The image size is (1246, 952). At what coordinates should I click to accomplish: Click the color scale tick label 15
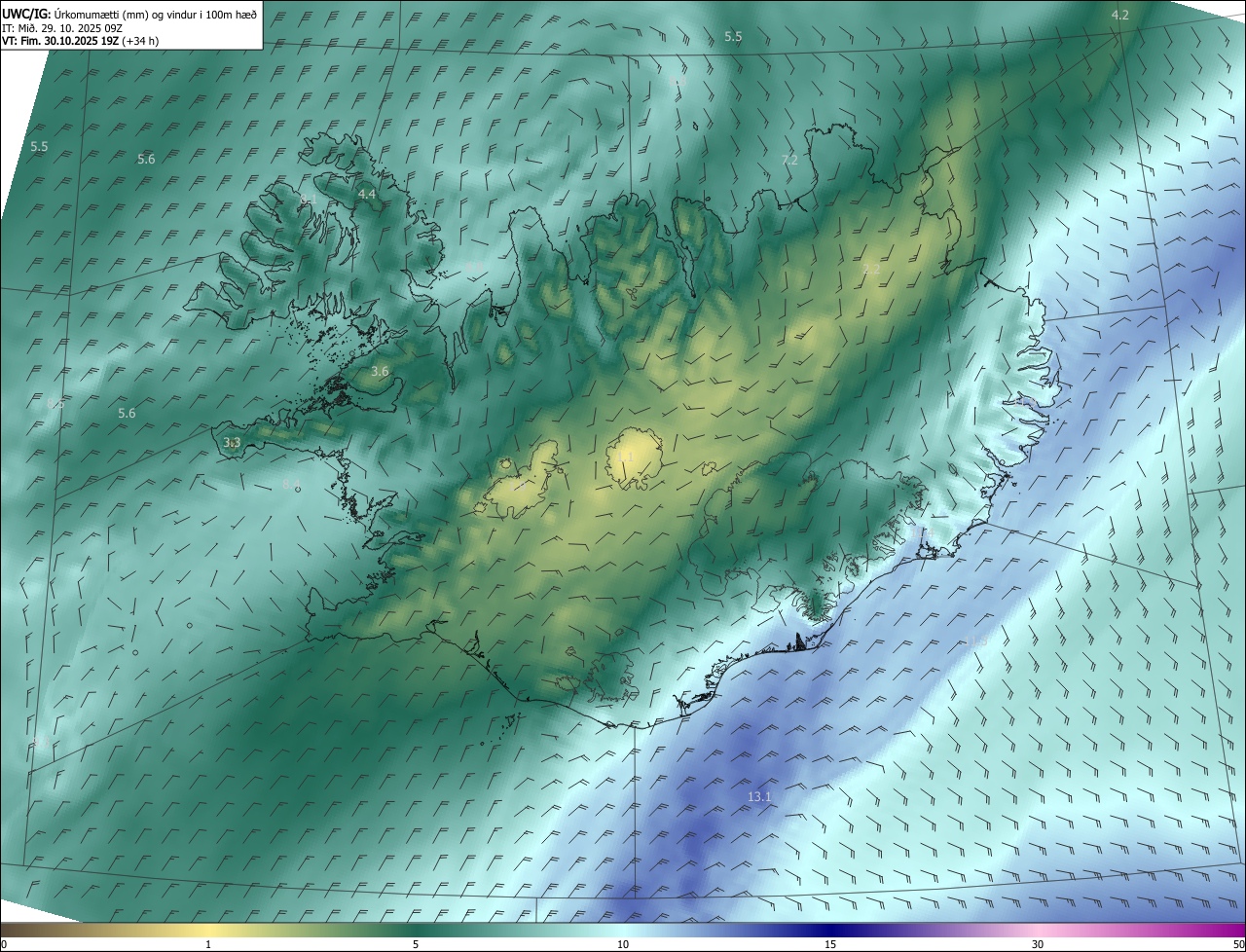click(x=830, y=944)
